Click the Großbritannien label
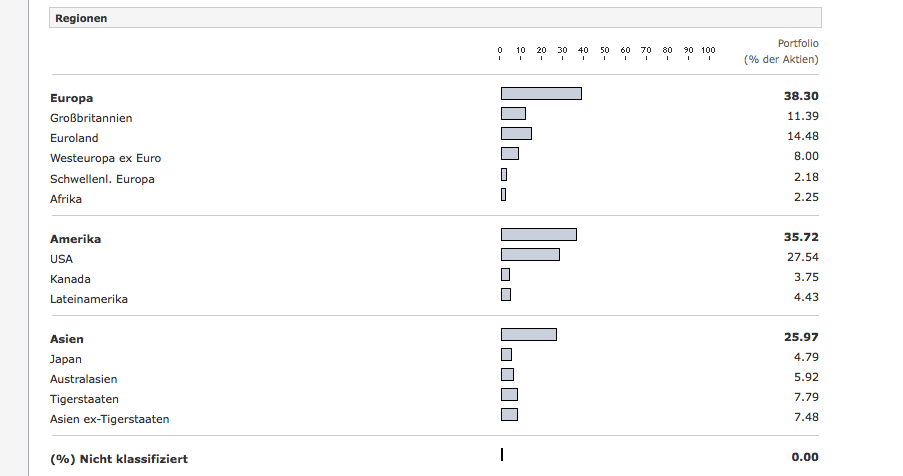 click(x=91, y=118)
